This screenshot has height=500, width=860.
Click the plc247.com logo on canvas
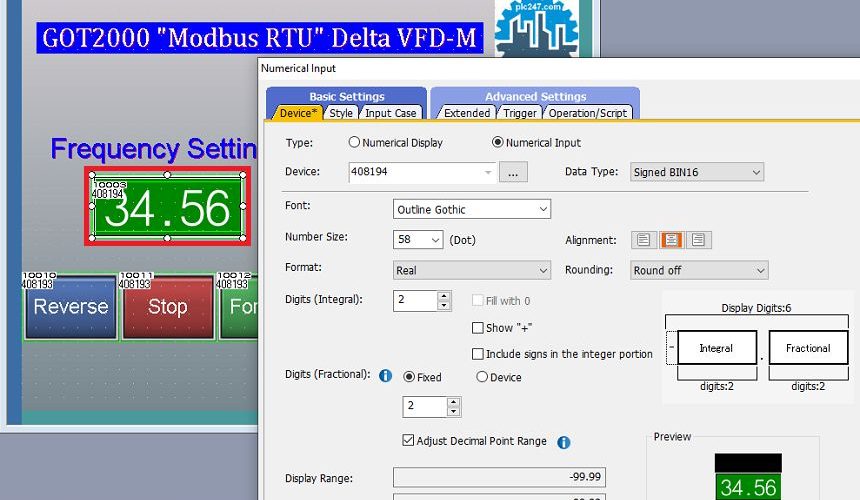tap(537, 29)
